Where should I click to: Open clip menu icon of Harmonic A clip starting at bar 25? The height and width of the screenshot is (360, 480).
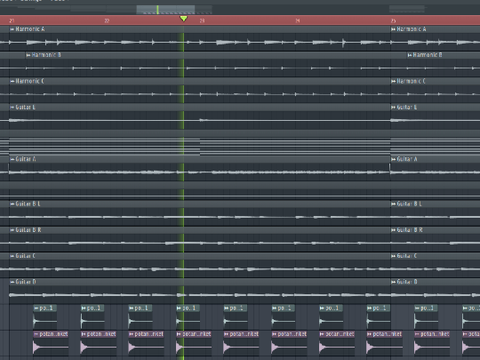(393, 29)
